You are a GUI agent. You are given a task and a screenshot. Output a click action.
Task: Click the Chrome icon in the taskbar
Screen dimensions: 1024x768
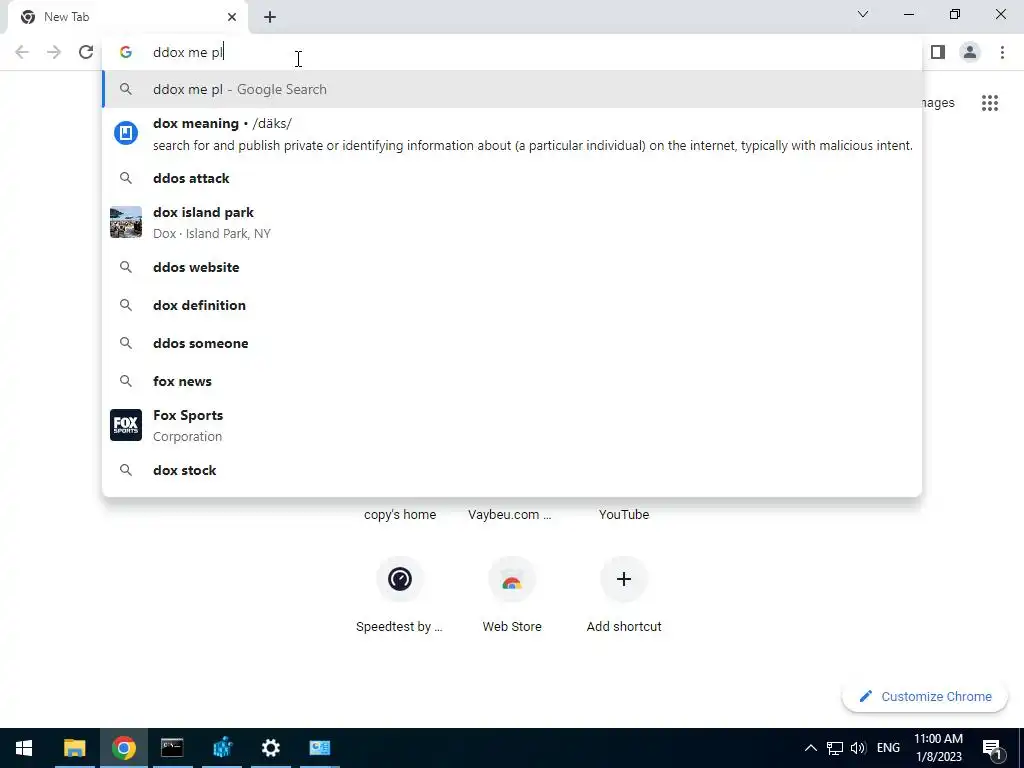[123, 748]
